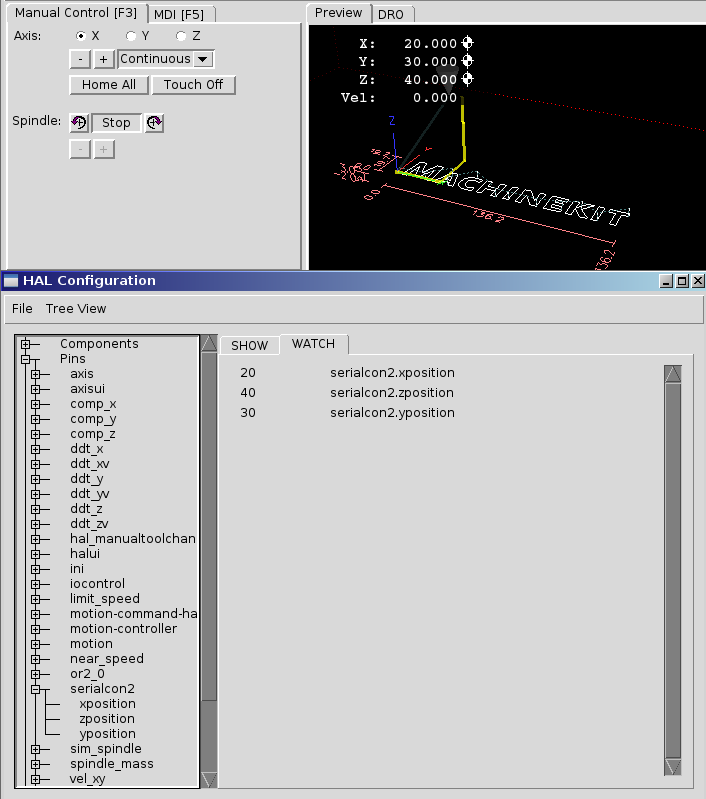706x799 pixels.
Task: Switch to MDI [F5] tab
Action: [x=179, y=15]
